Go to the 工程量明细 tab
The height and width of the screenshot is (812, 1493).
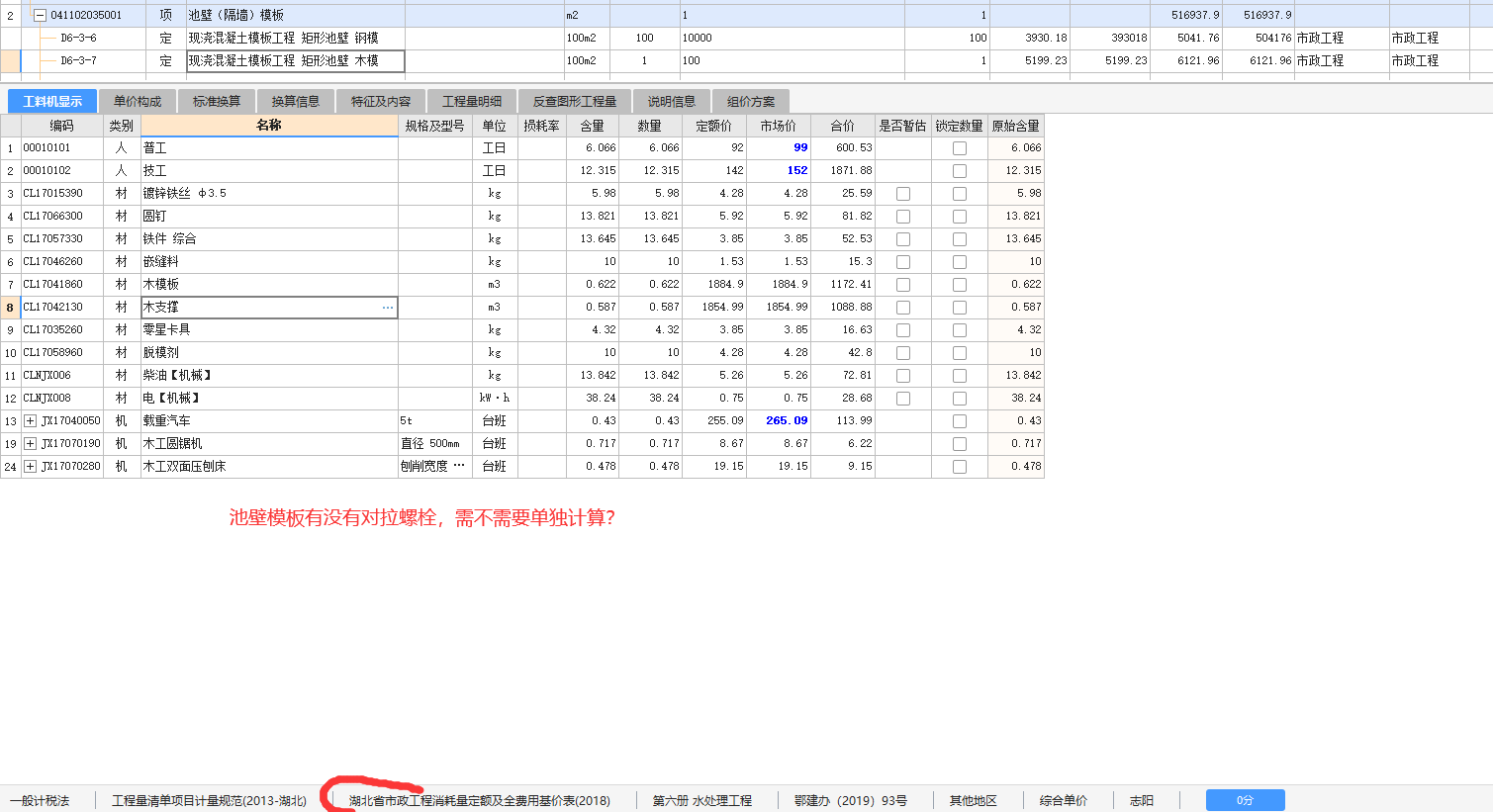[472, 101]
